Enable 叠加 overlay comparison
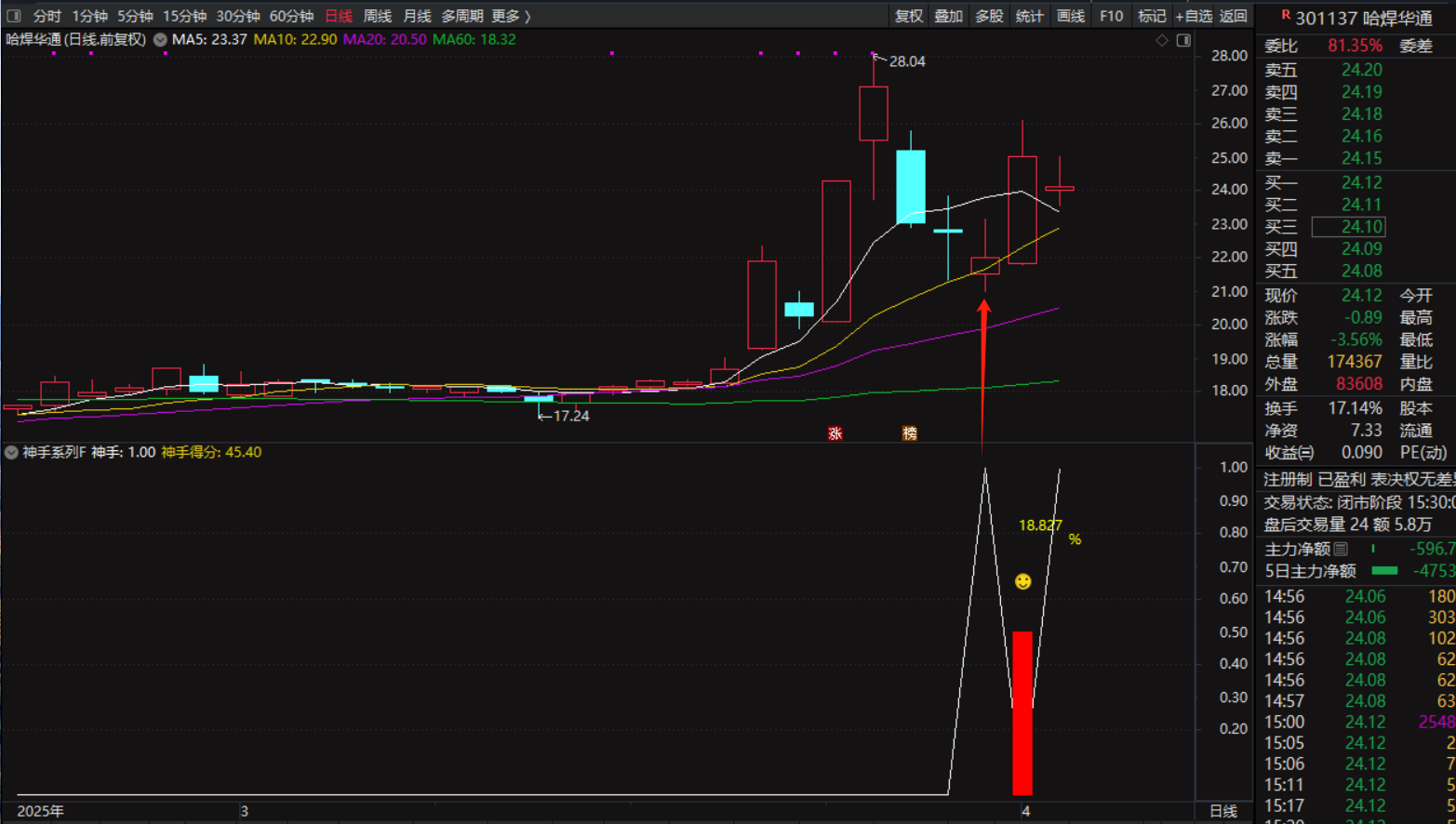The image size is (1456, 824). pyautogui.click(x=948, y=16)
